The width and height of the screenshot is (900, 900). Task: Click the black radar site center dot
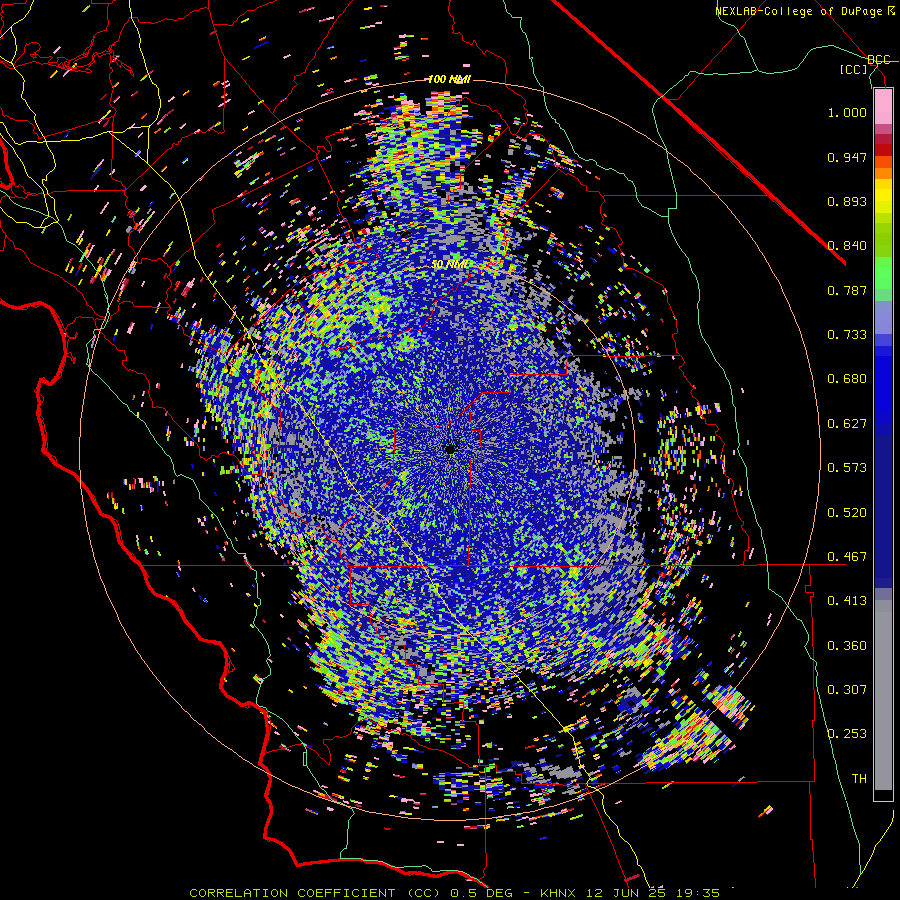coord(450,449)
